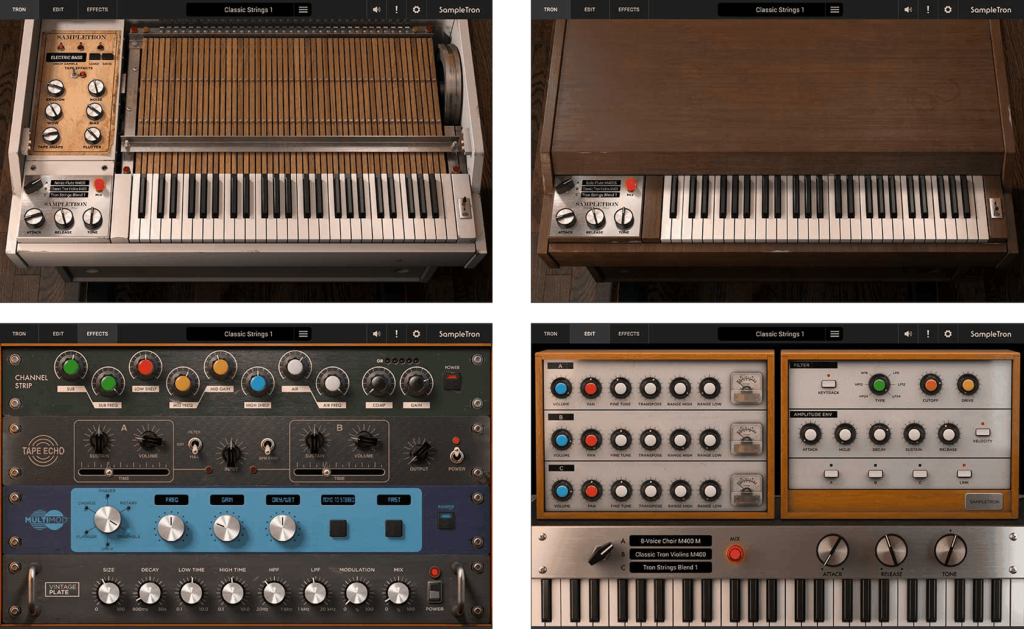Open gear settings in the open-lid Tron window
Image resolution: width=1024 pixels, height=629 pixels.
tap(416, 10)
